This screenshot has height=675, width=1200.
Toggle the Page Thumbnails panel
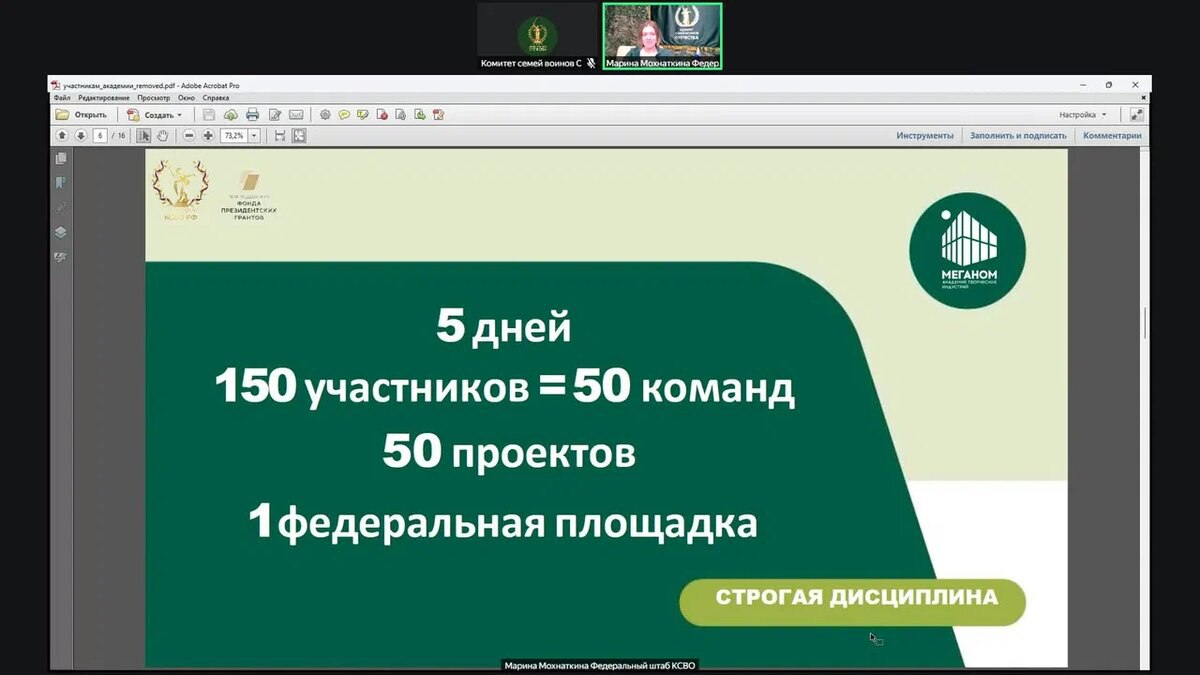click(x=61, y=159)
